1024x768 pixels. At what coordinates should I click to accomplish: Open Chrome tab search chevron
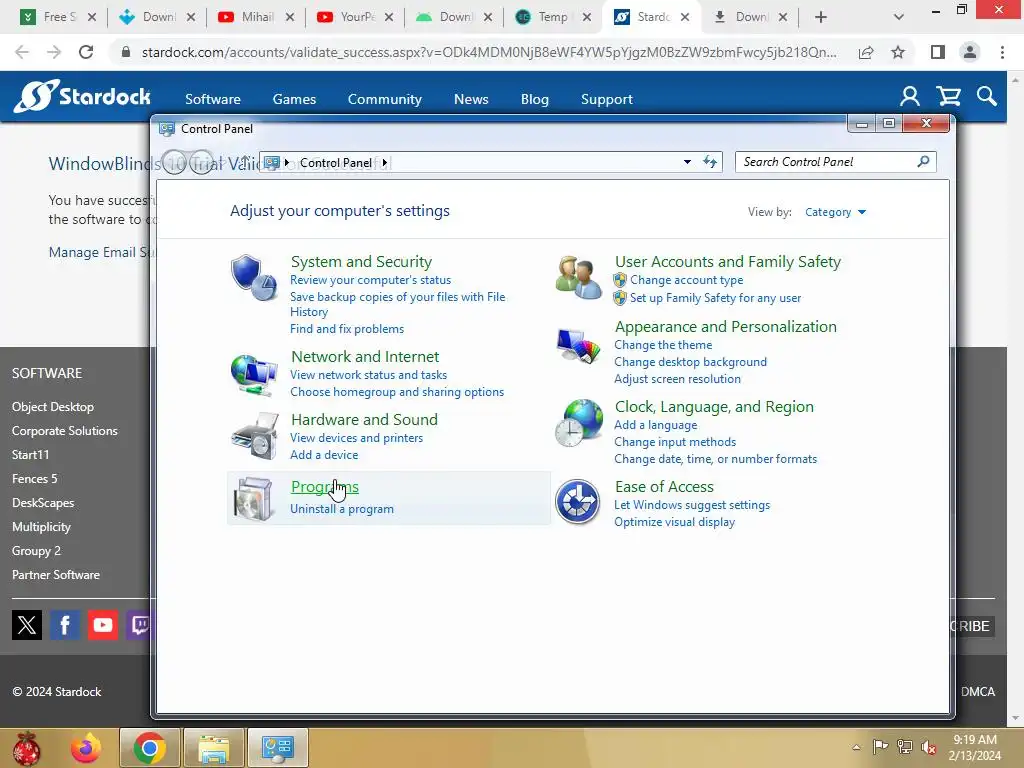click(x=899, y=17)
